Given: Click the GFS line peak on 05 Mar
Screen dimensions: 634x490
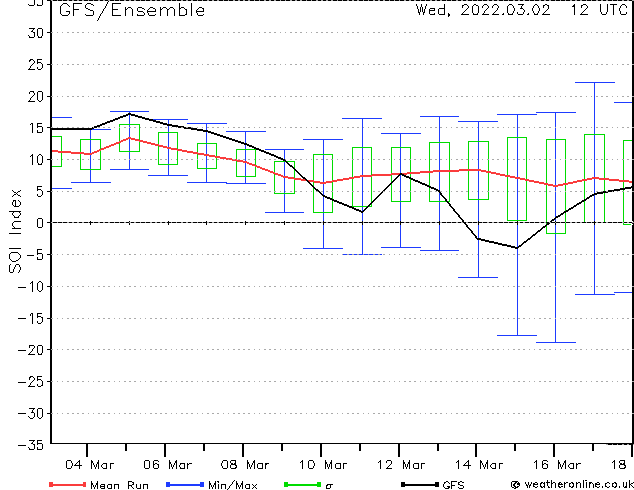Looking at the screenshot, I should pos(129,114).
